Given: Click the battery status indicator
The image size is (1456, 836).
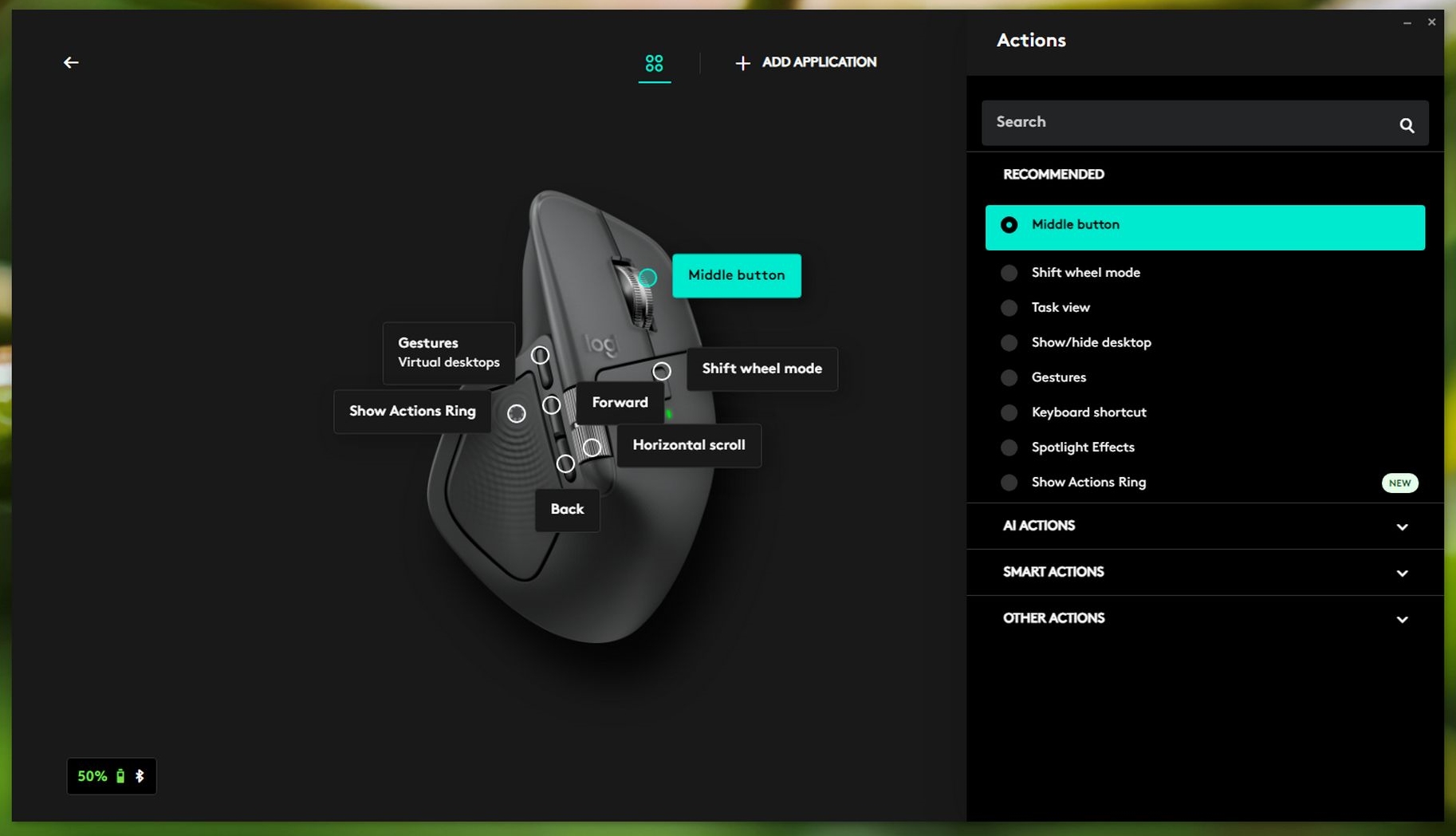Looking at the screenshot, I should tap(111, 776).
